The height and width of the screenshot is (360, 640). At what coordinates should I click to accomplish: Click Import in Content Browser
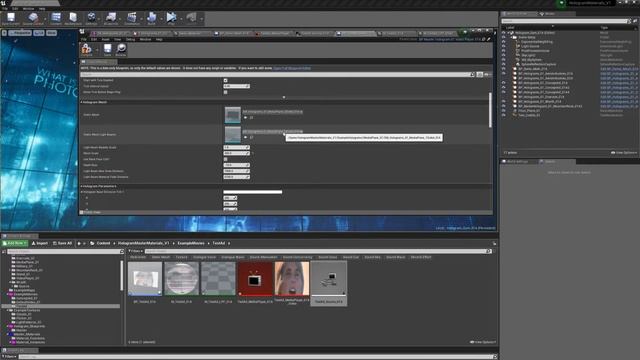[40, 243]
